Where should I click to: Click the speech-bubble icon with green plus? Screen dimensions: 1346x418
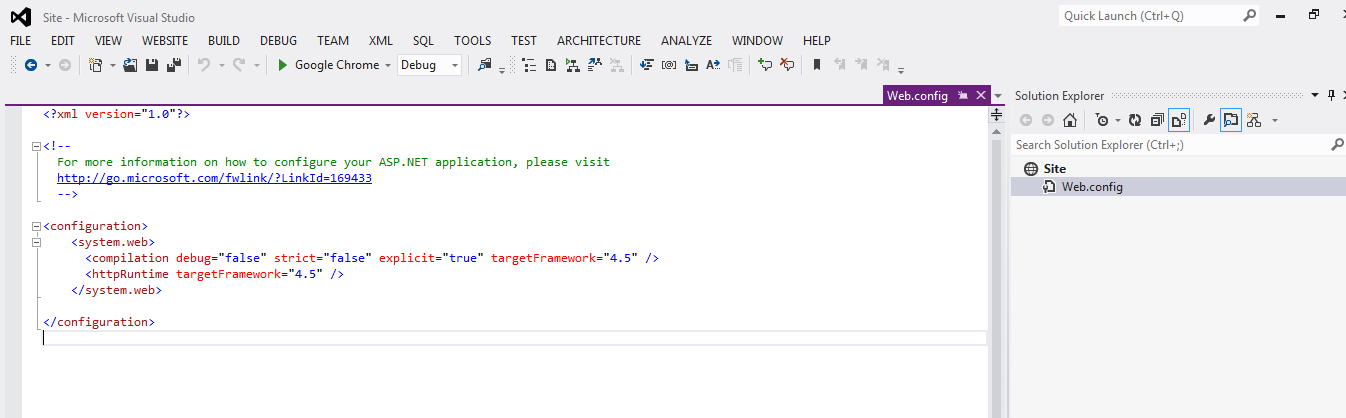coord(765,65)
